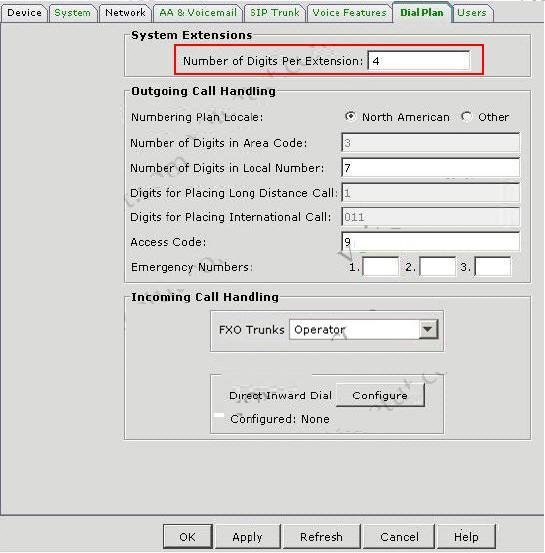Click the Configure Direct Inward Dial button

[x=380, y=395]
